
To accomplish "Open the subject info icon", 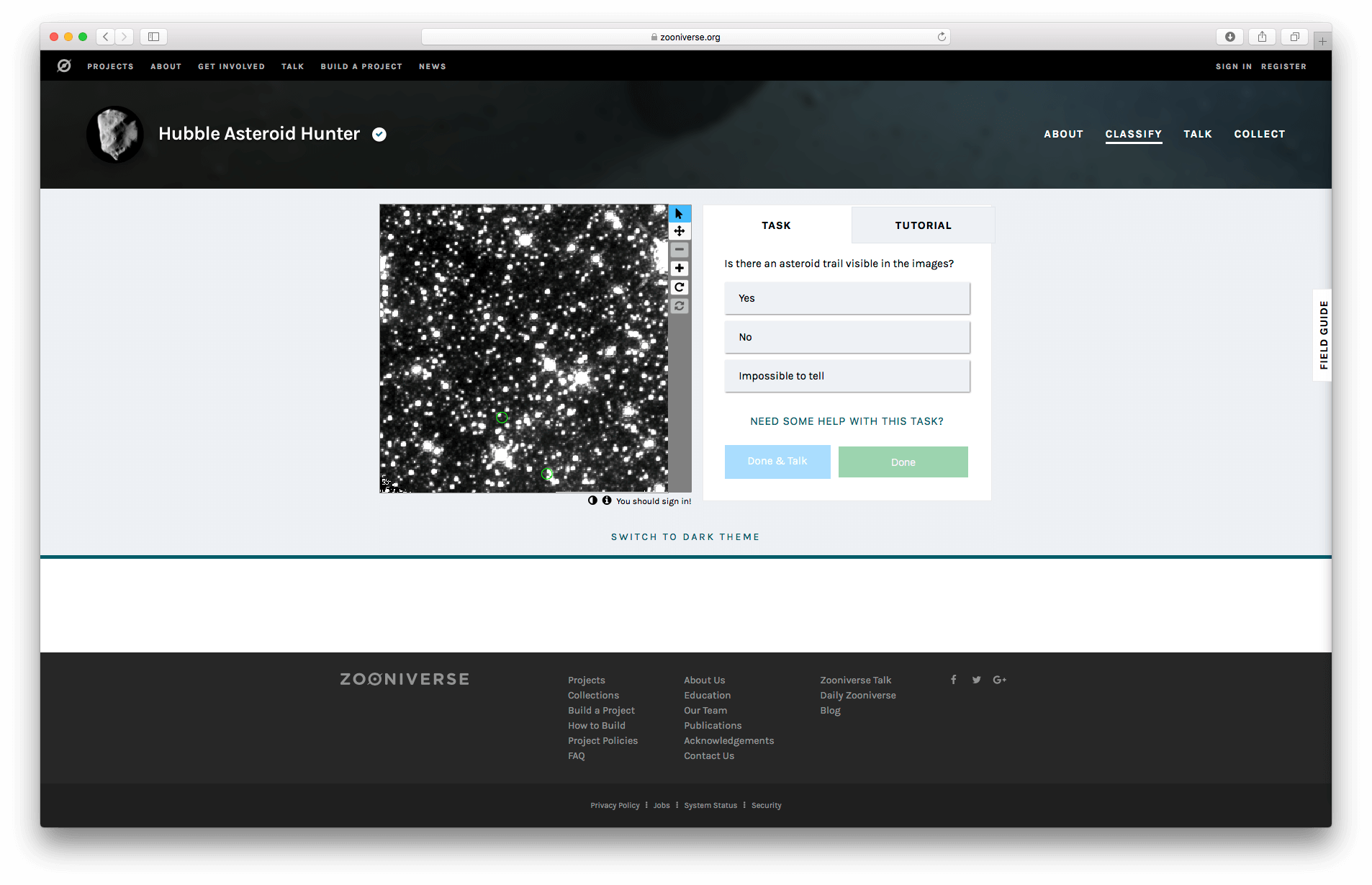I will [x=607, y=500].
